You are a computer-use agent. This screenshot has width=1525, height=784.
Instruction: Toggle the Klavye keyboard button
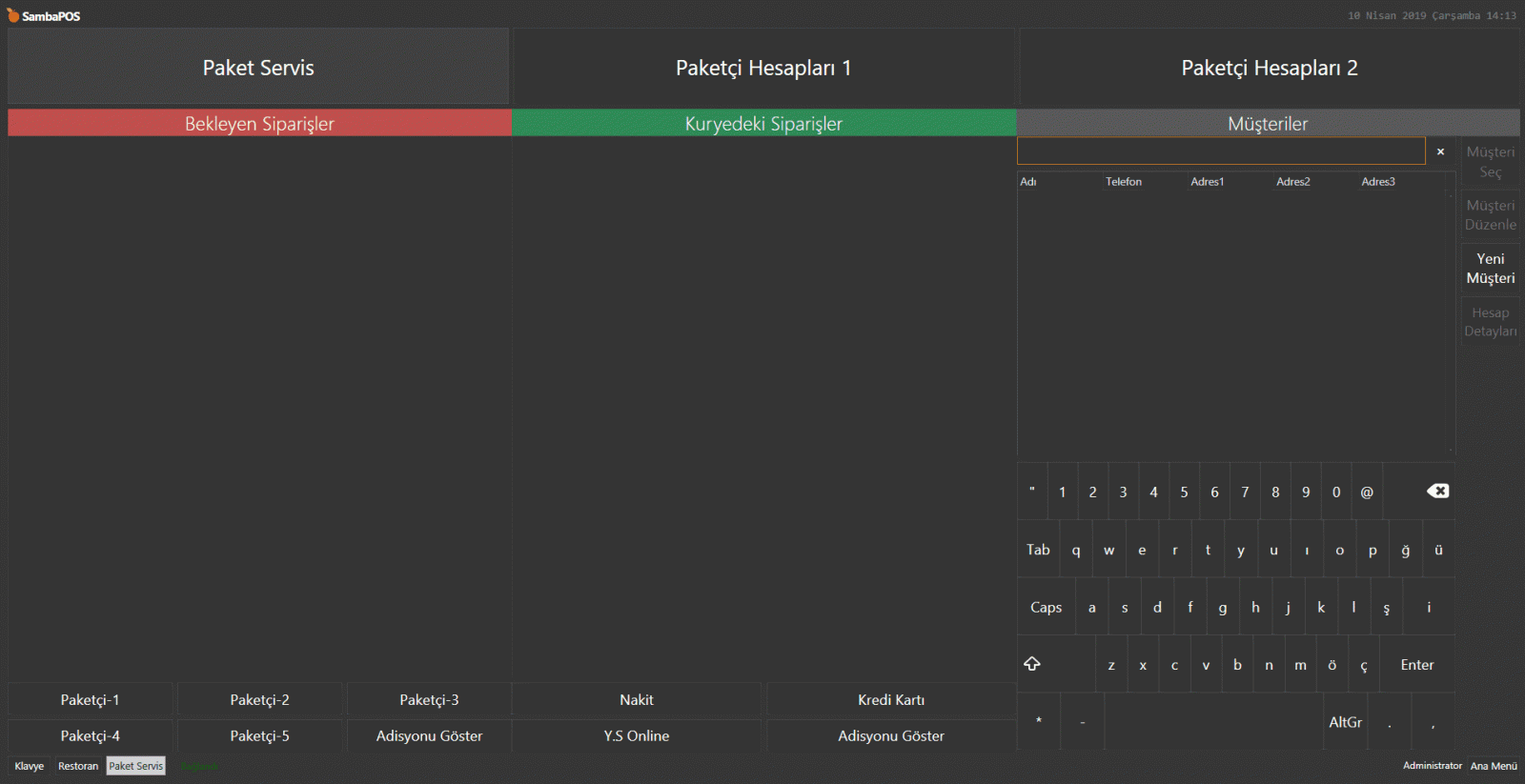coord(30,766)
